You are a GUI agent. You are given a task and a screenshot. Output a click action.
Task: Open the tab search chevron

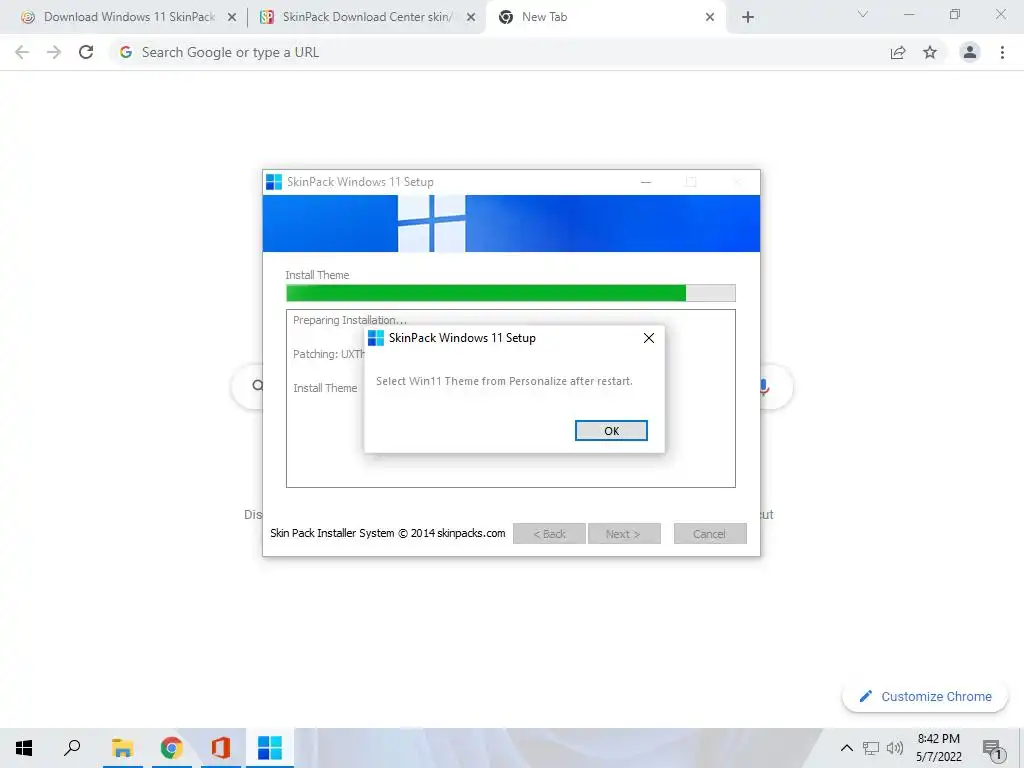tap(863, 14)
